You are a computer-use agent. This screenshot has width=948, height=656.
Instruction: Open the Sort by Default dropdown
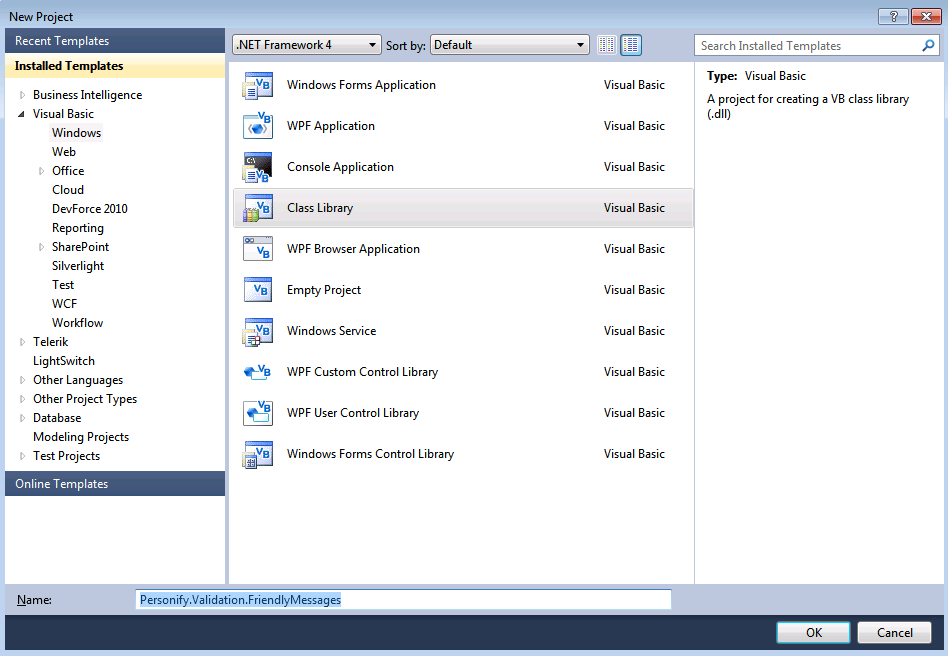(x=510, y=45)
